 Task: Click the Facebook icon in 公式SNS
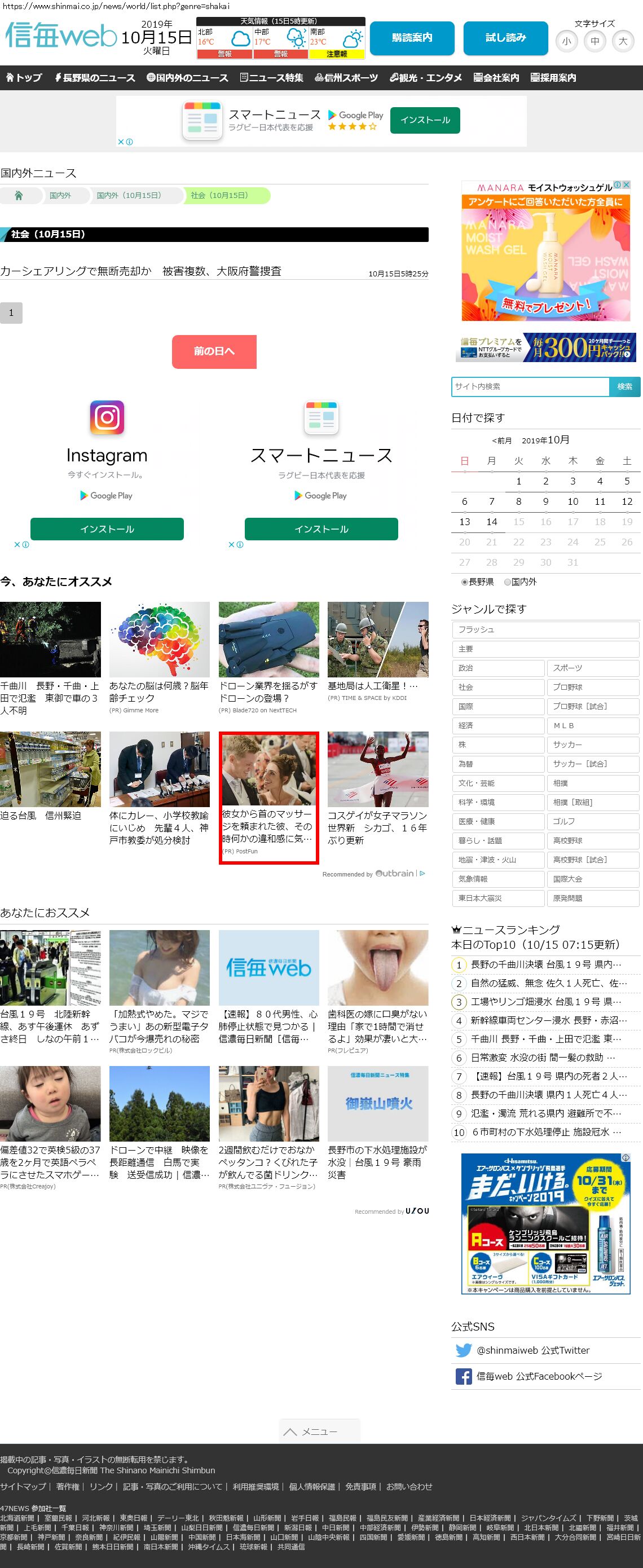464,1376
